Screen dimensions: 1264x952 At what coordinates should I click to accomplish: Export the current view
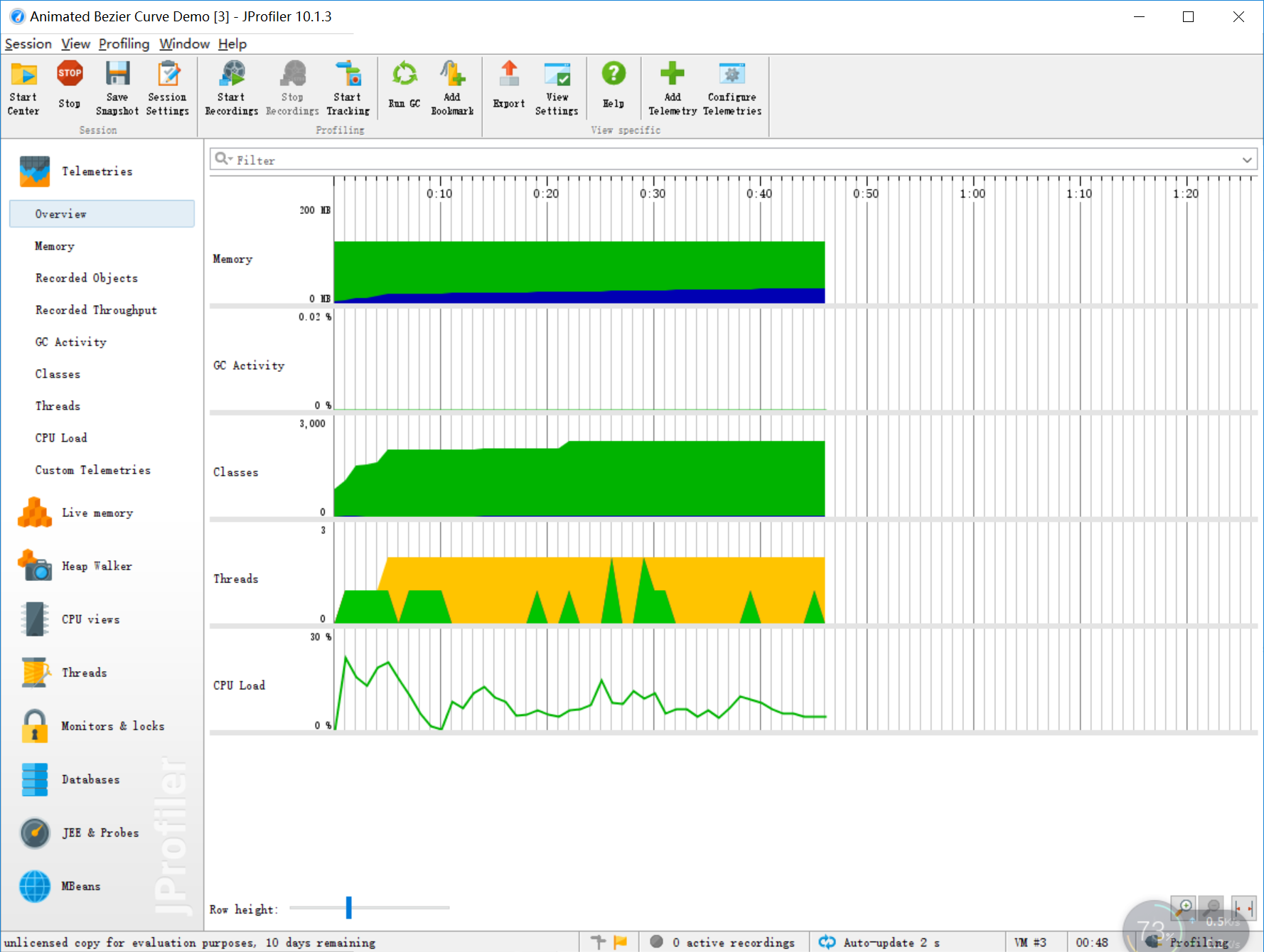(x=509, y=85)
